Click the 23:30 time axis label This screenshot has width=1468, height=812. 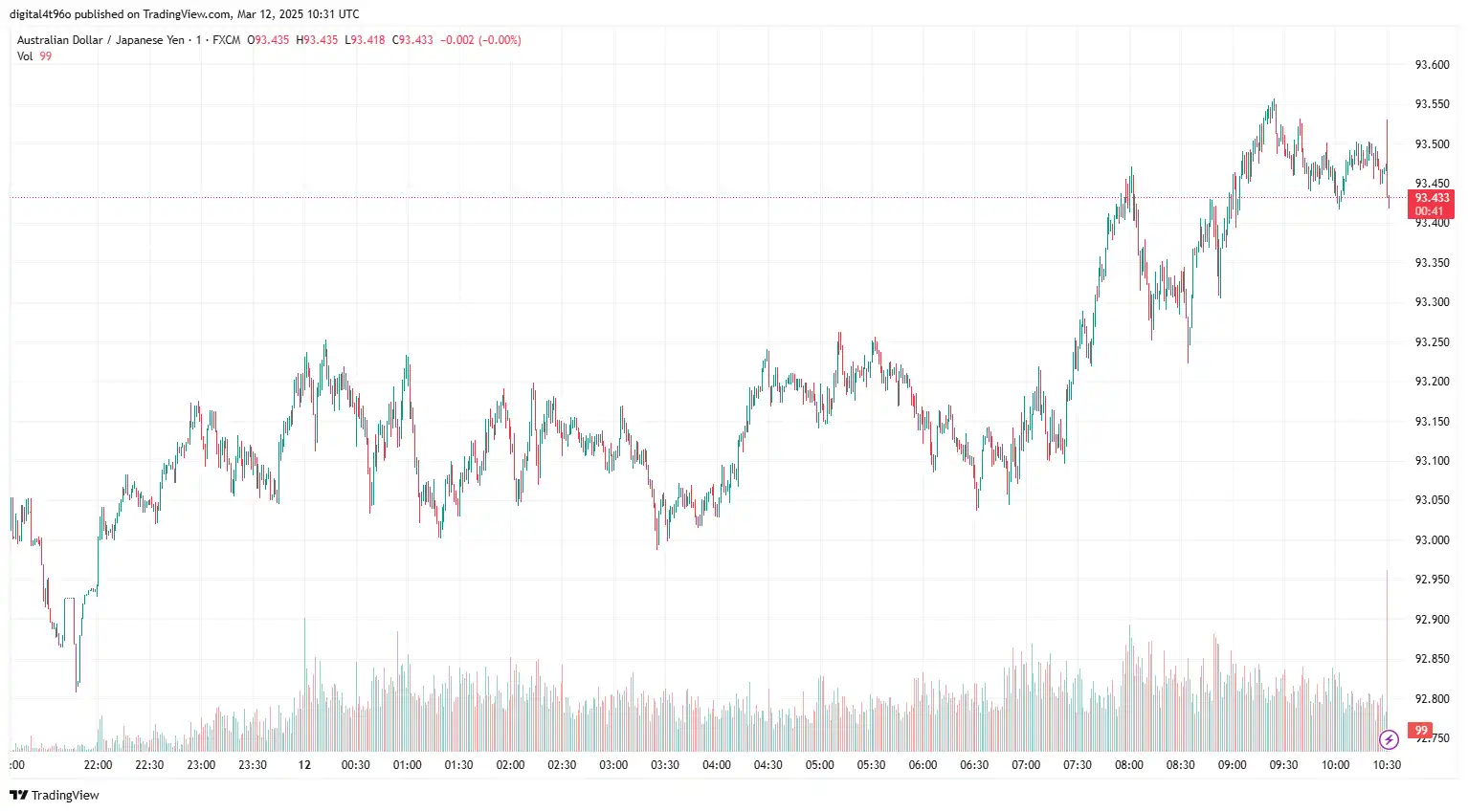pos(253,765)
